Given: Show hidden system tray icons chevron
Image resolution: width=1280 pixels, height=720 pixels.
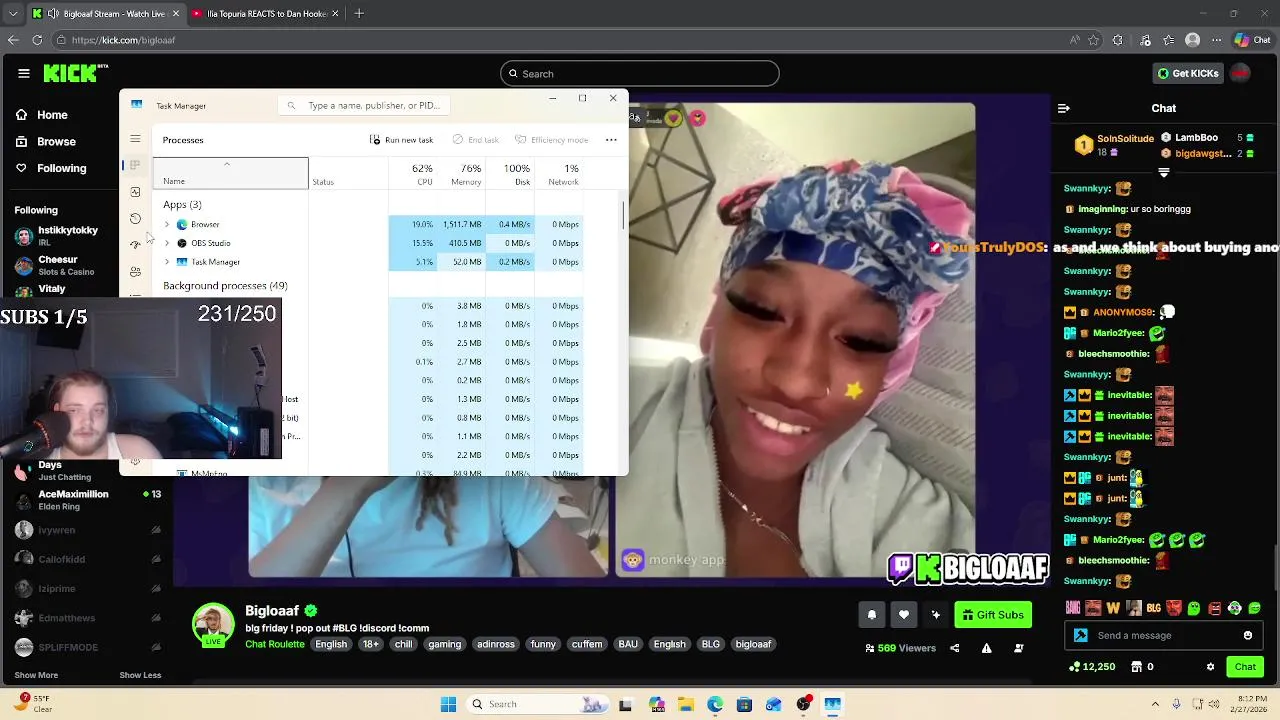Looking at the screenshot, I should [x=1155, y=704].
